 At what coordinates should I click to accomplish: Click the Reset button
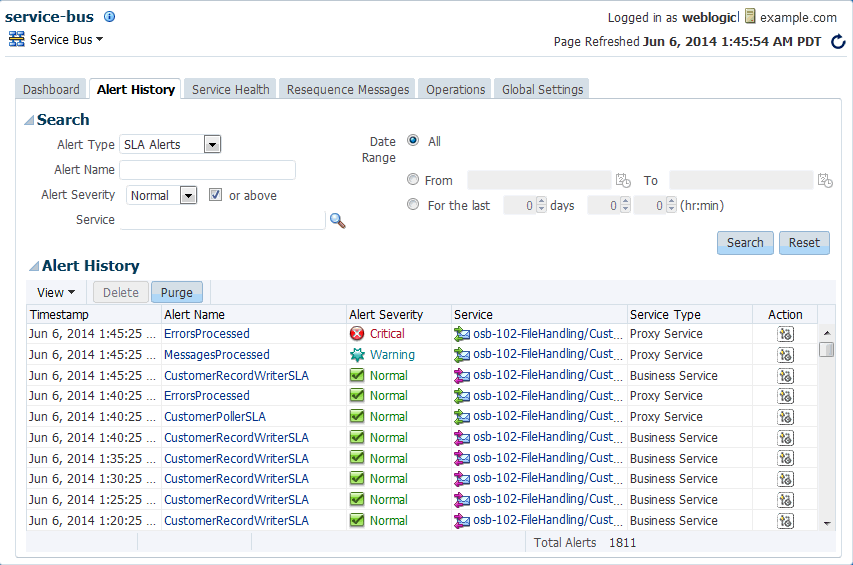804,243
